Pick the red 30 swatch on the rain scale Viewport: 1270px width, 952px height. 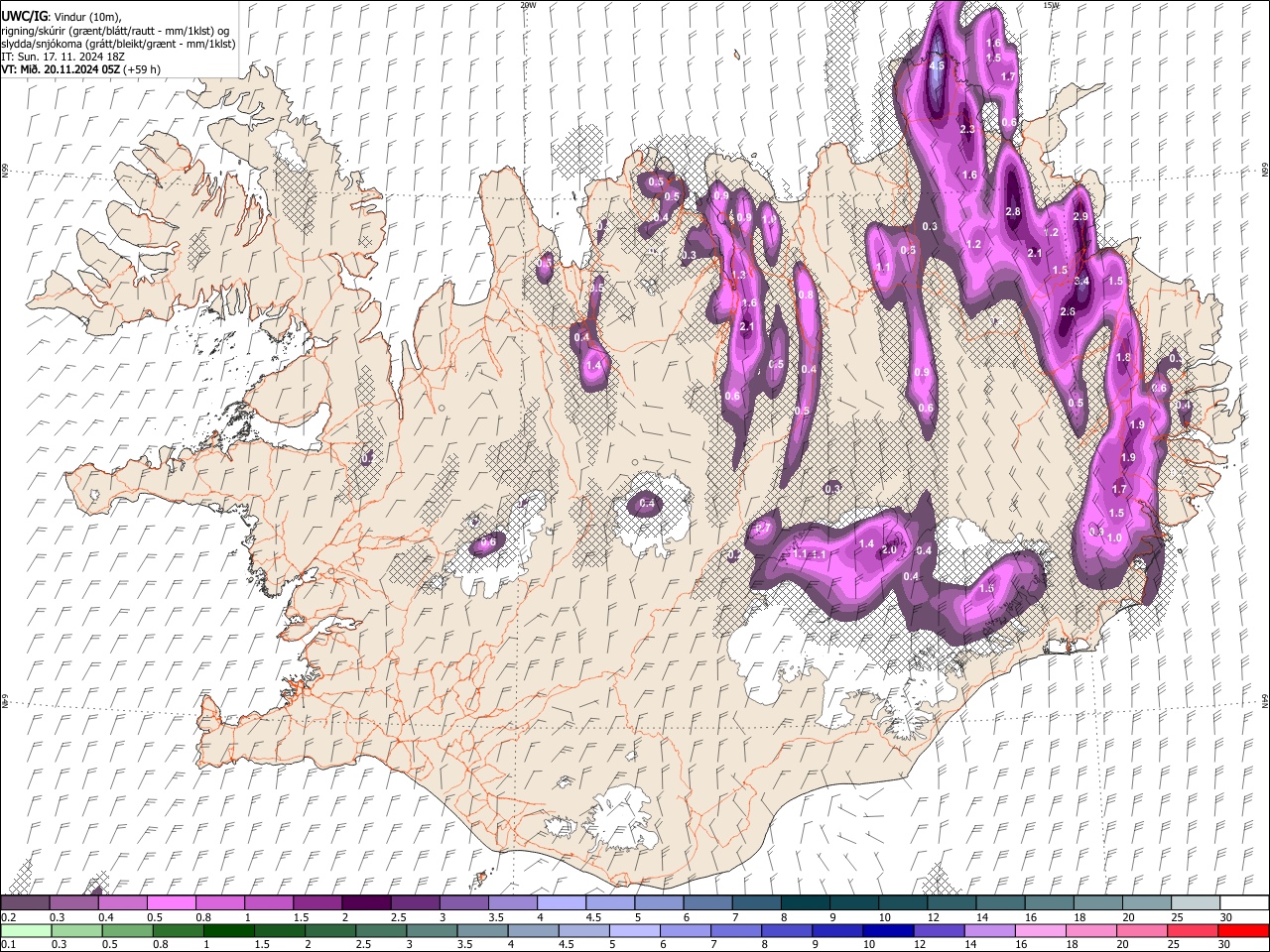coord(1243,931)
